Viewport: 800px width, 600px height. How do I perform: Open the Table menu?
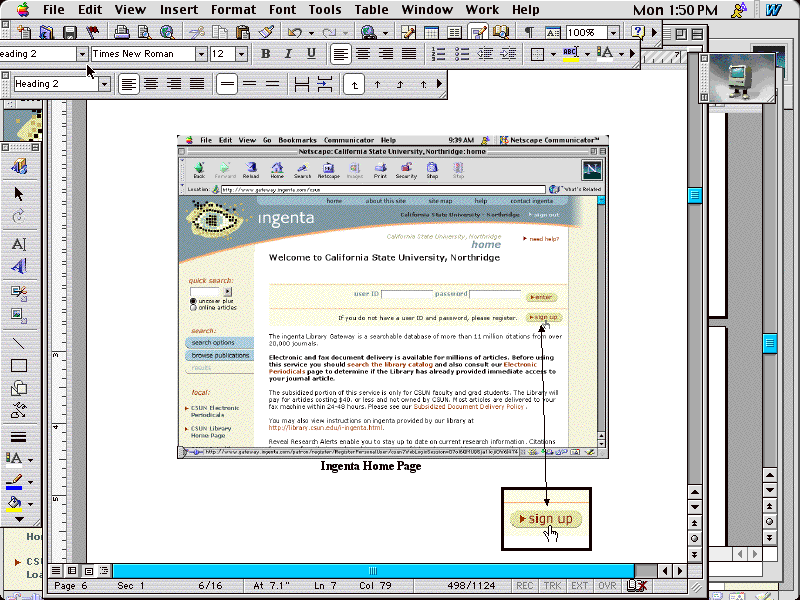(x=371, y=10)
